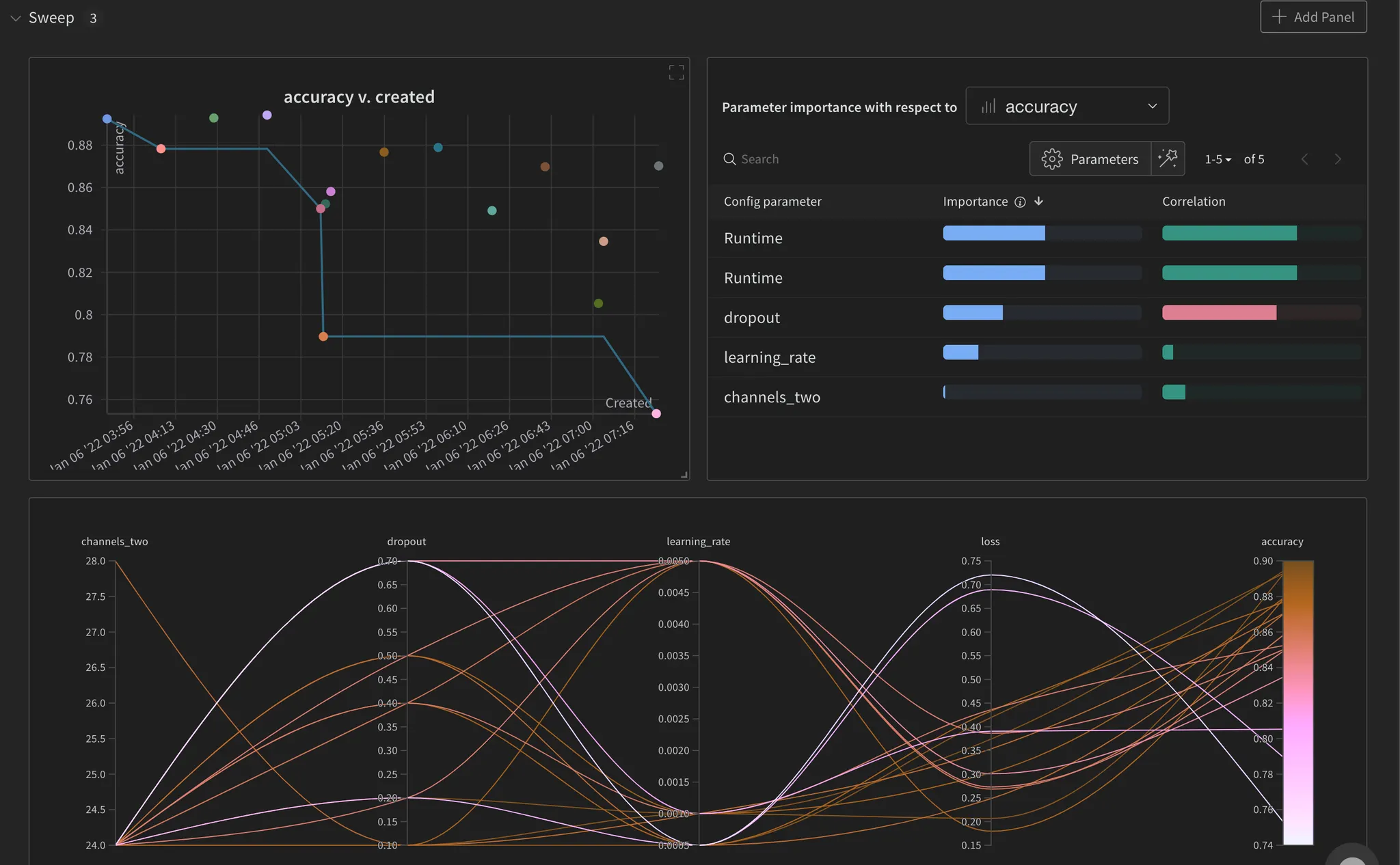
Task: Click the learning_rate axis label
Action: [698, 541]
